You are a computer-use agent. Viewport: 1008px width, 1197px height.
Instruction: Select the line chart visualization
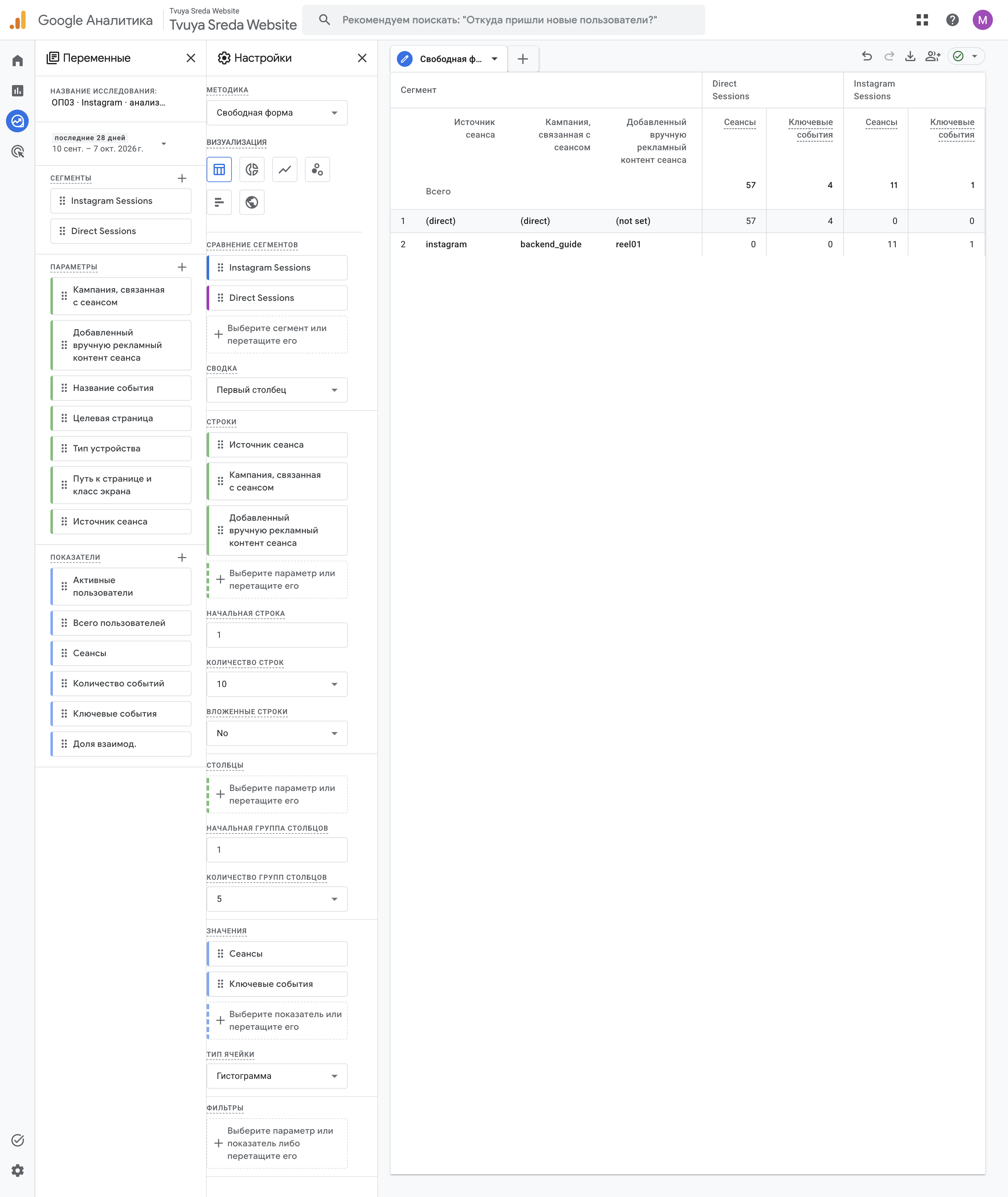tap(284, 170)
